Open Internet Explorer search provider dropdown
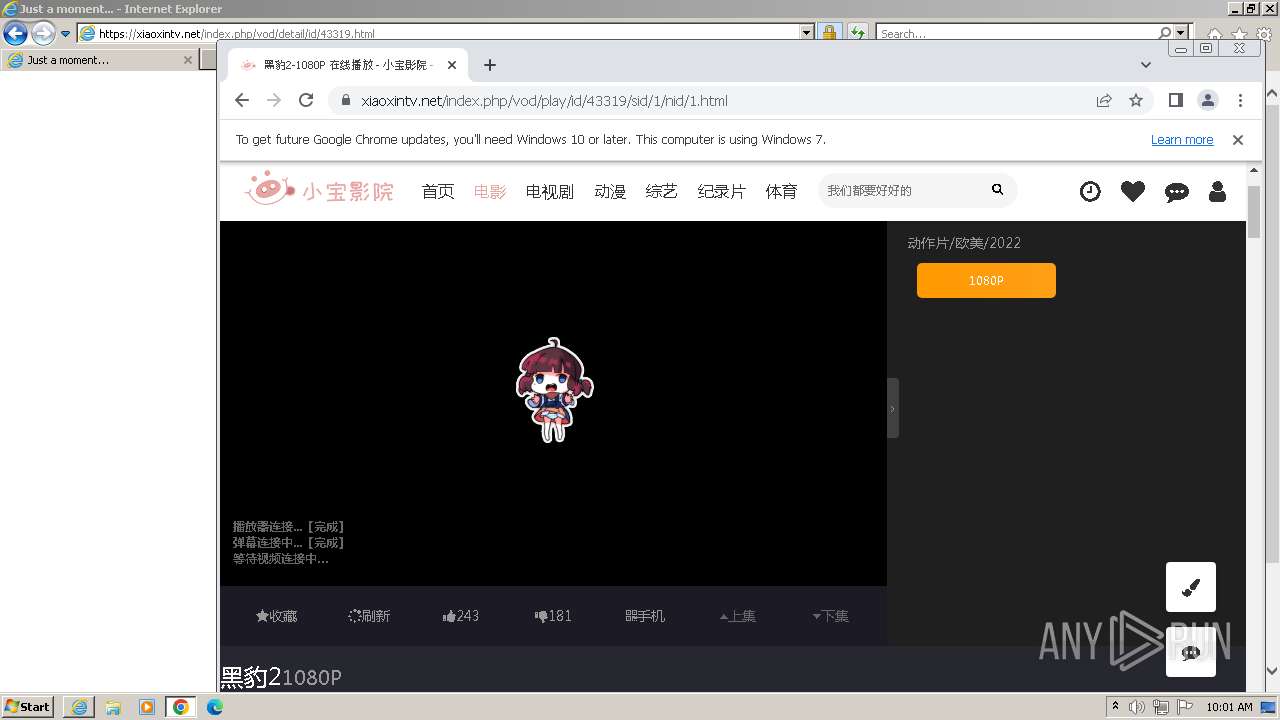Screen dimensions: 1280x720 [x=1181, y=33]
